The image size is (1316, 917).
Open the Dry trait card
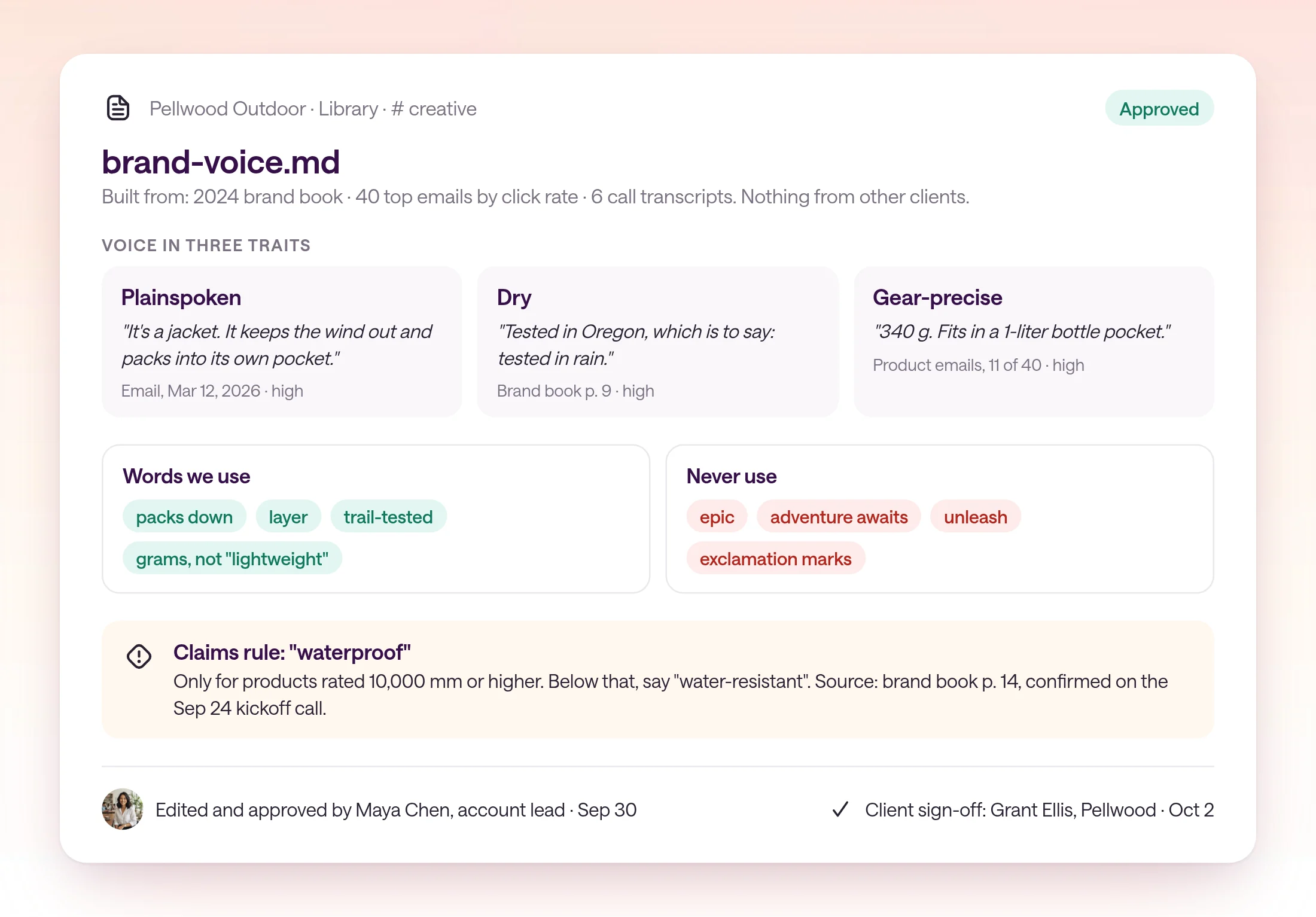click(658, 342)
